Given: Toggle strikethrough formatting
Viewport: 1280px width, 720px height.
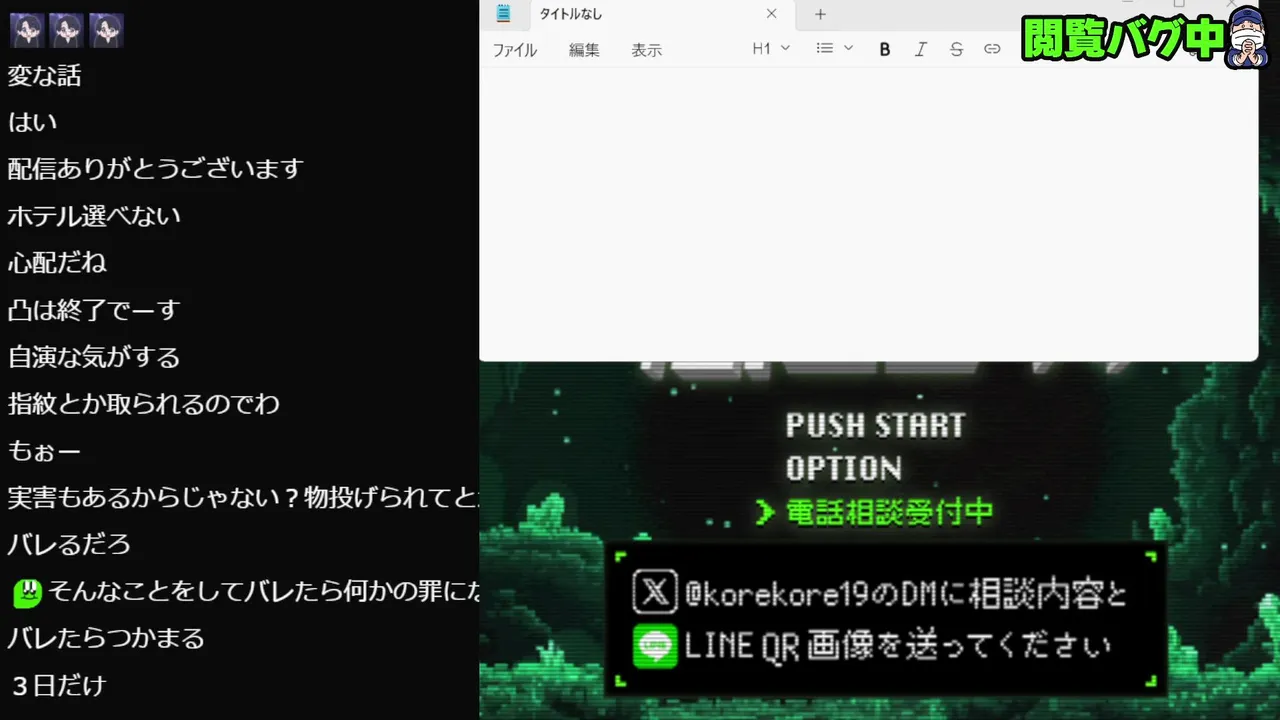Looking at the screenshot, I should point(956,49).
